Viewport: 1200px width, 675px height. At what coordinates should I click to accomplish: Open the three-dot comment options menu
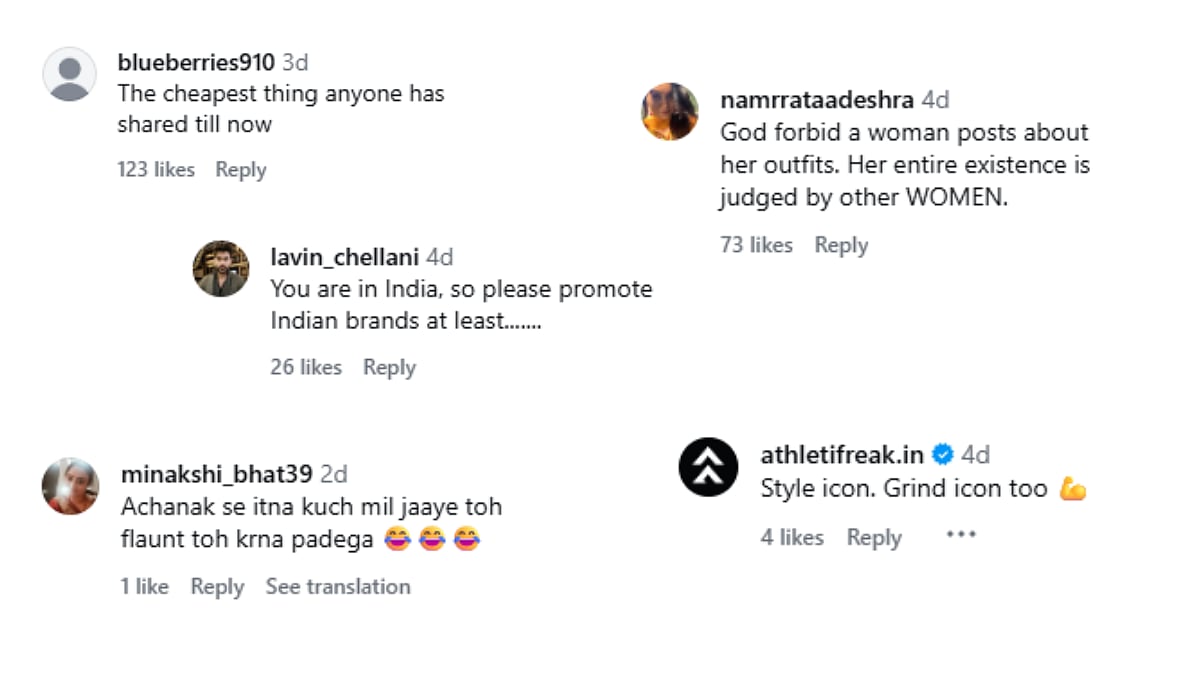click(960, 535)
